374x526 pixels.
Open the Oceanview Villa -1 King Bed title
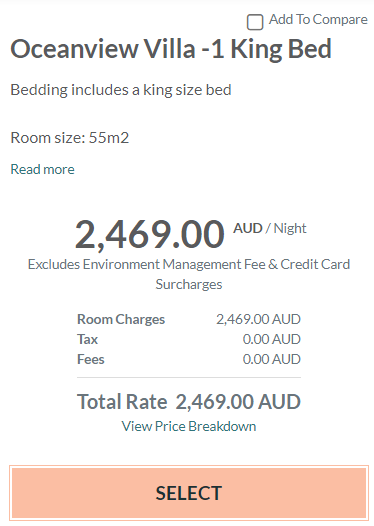click(171, 49)
